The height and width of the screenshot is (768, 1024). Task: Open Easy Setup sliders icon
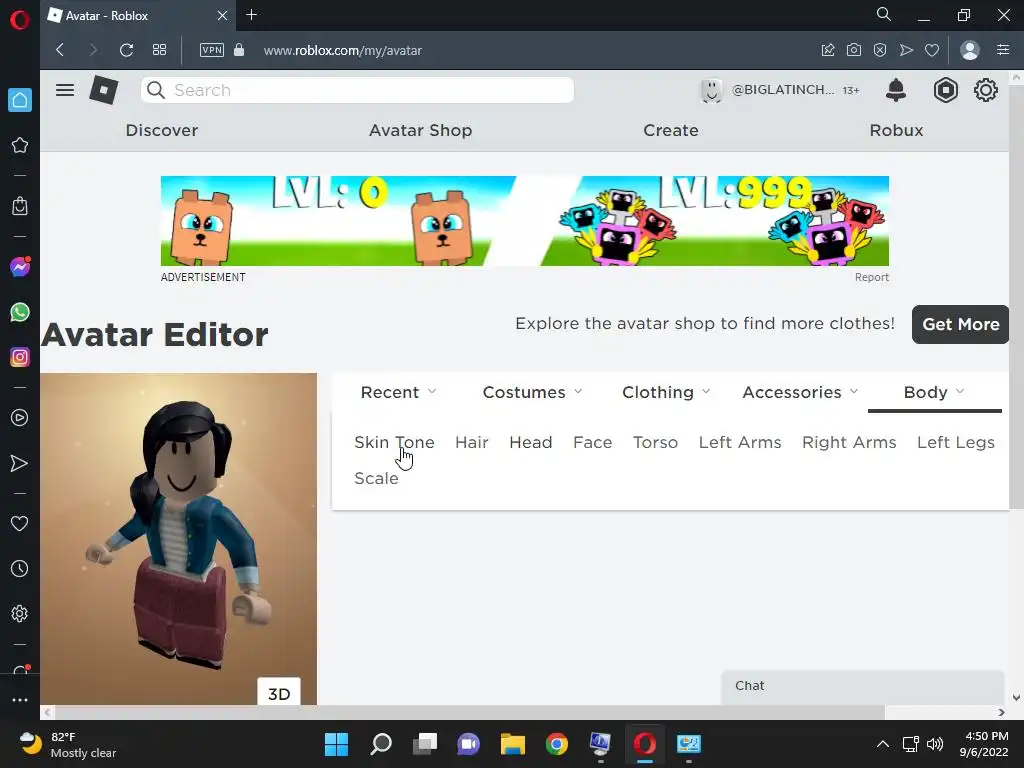point(1003,50)
